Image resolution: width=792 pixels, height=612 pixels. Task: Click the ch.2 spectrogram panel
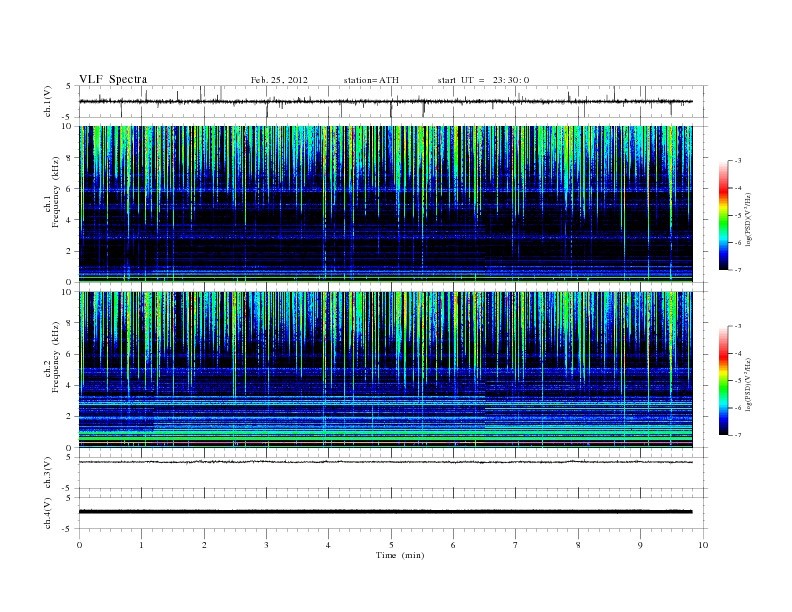click(x=385, y=370)
